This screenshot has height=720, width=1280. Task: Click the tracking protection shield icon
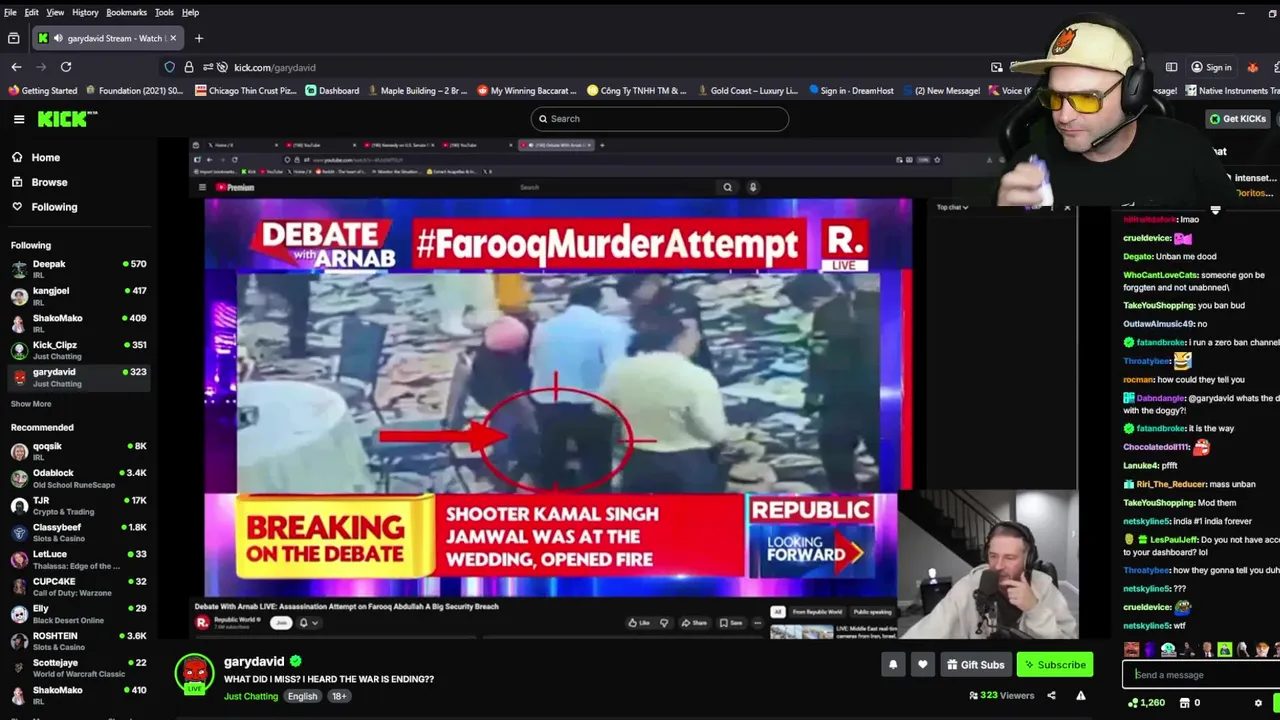(x=170, y=67)
